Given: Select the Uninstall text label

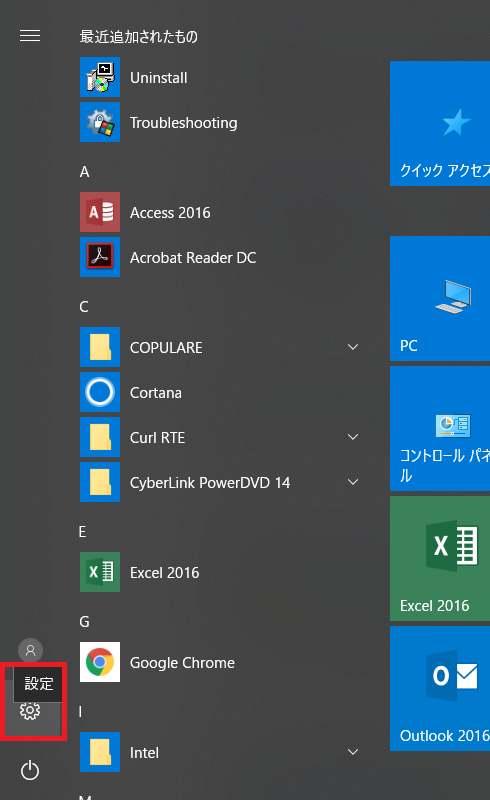Looking at the screenshot, I should tap(159, 78).
